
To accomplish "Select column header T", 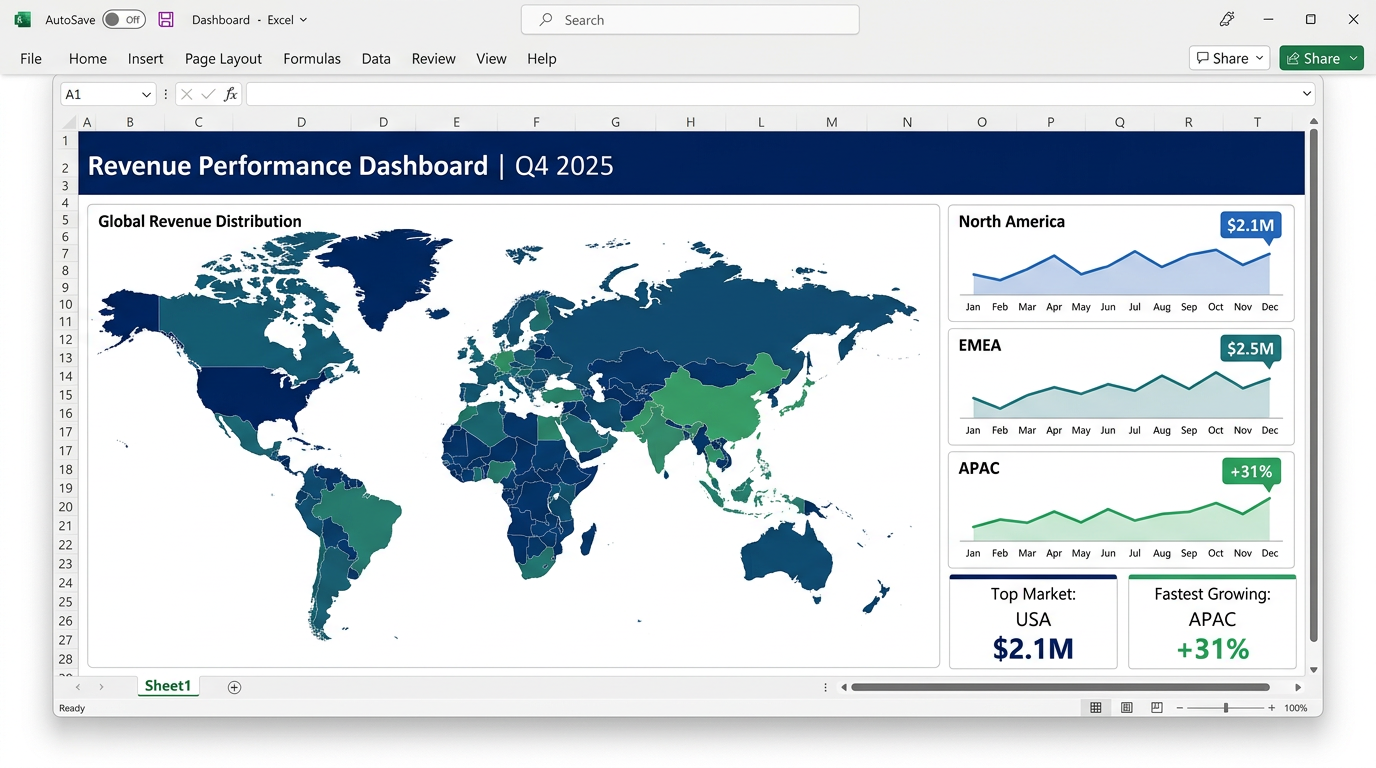I will point(1257,122).
